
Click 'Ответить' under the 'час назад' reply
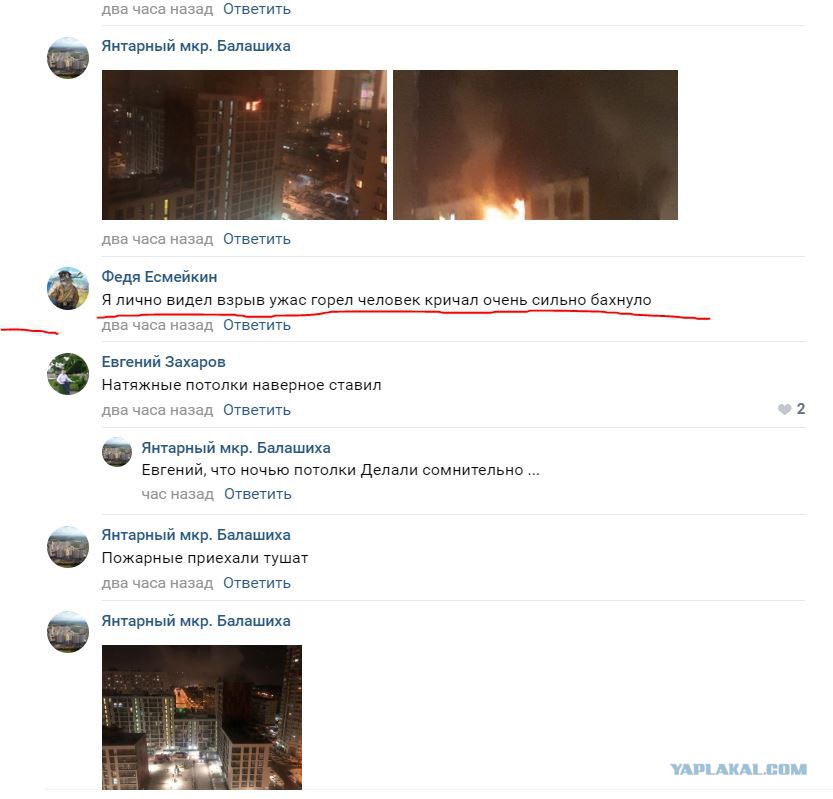pos(258,494)
